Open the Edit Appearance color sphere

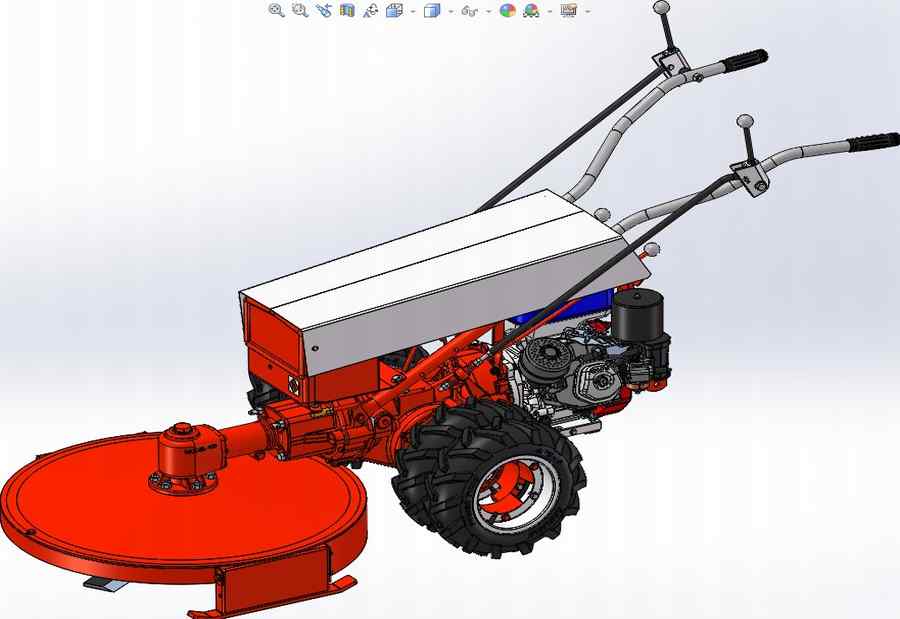point(507,10)
